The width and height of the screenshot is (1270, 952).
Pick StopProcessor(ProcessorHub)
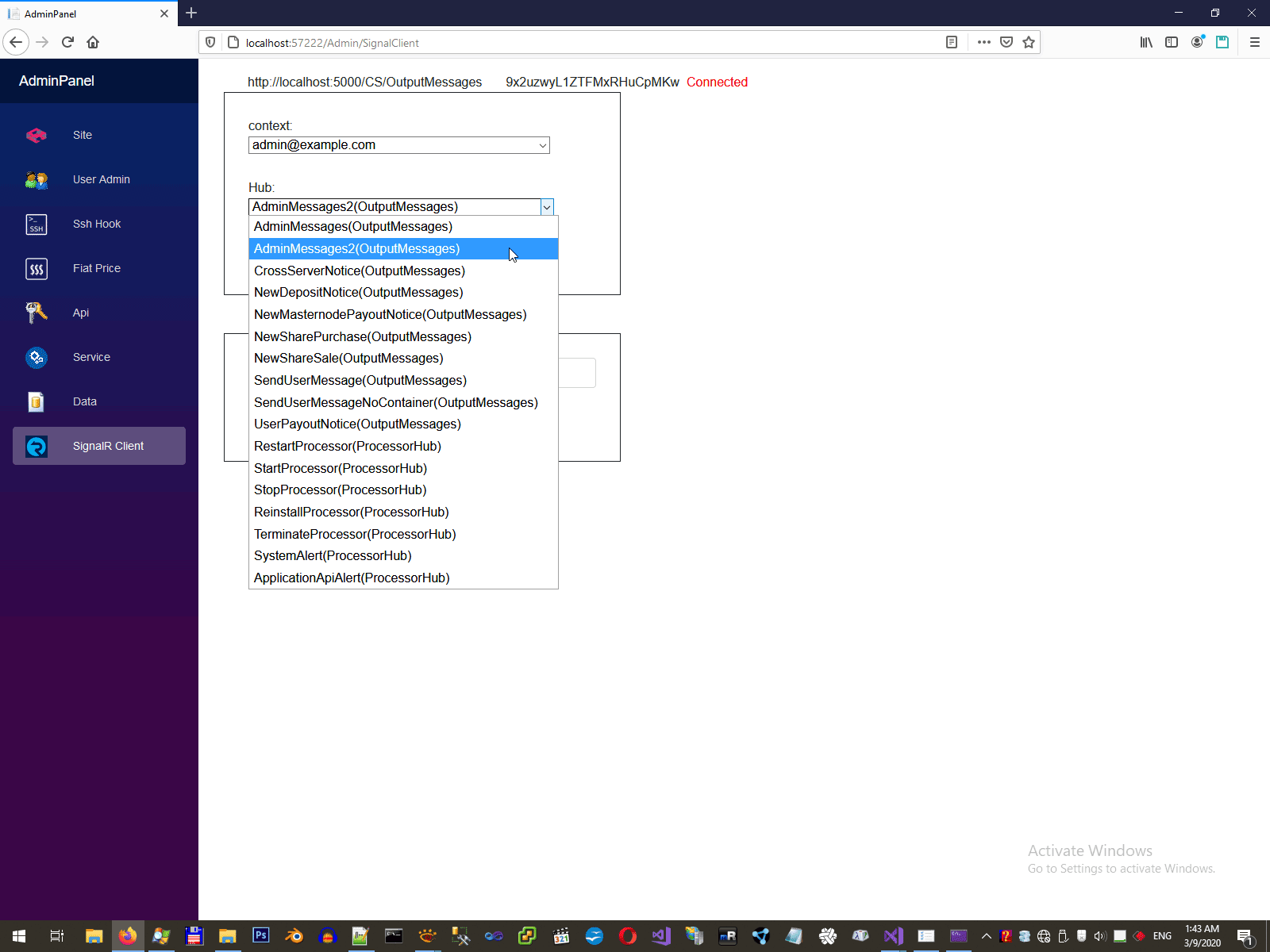[403, 490]
